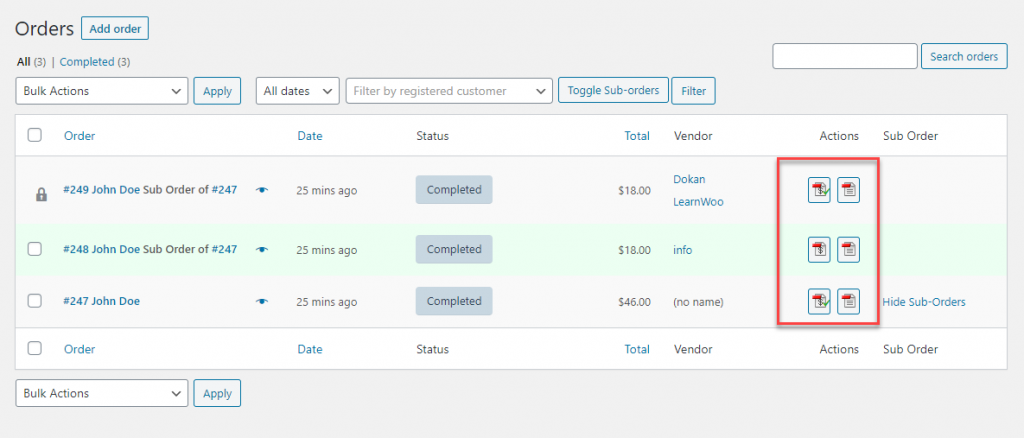Screen dimensions: 1024x438
Task: Open PDF invoice for order #249
Action: 819,191
